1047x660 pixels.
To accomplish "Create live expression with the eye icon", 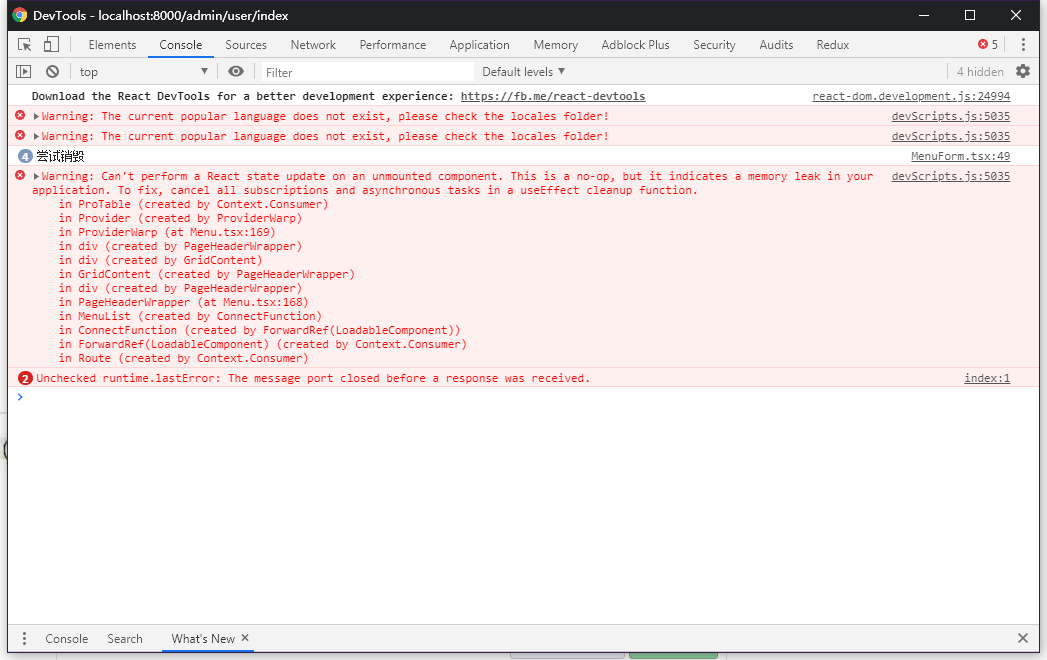I will [235, 71].
